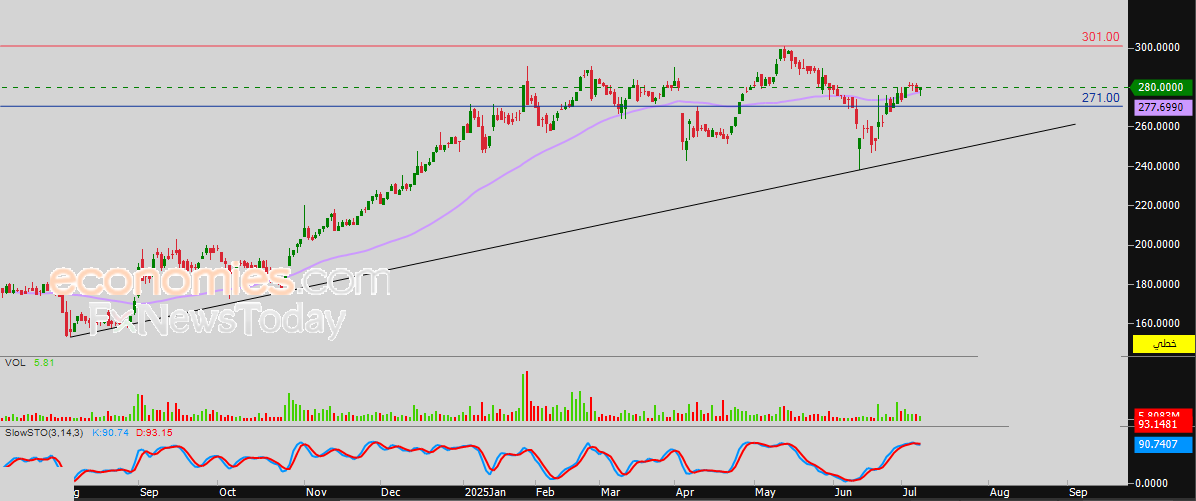Click the purple 277.6990 moving average tag
This screenshot has width=1196, height=501.
[x=1163, y=108]
